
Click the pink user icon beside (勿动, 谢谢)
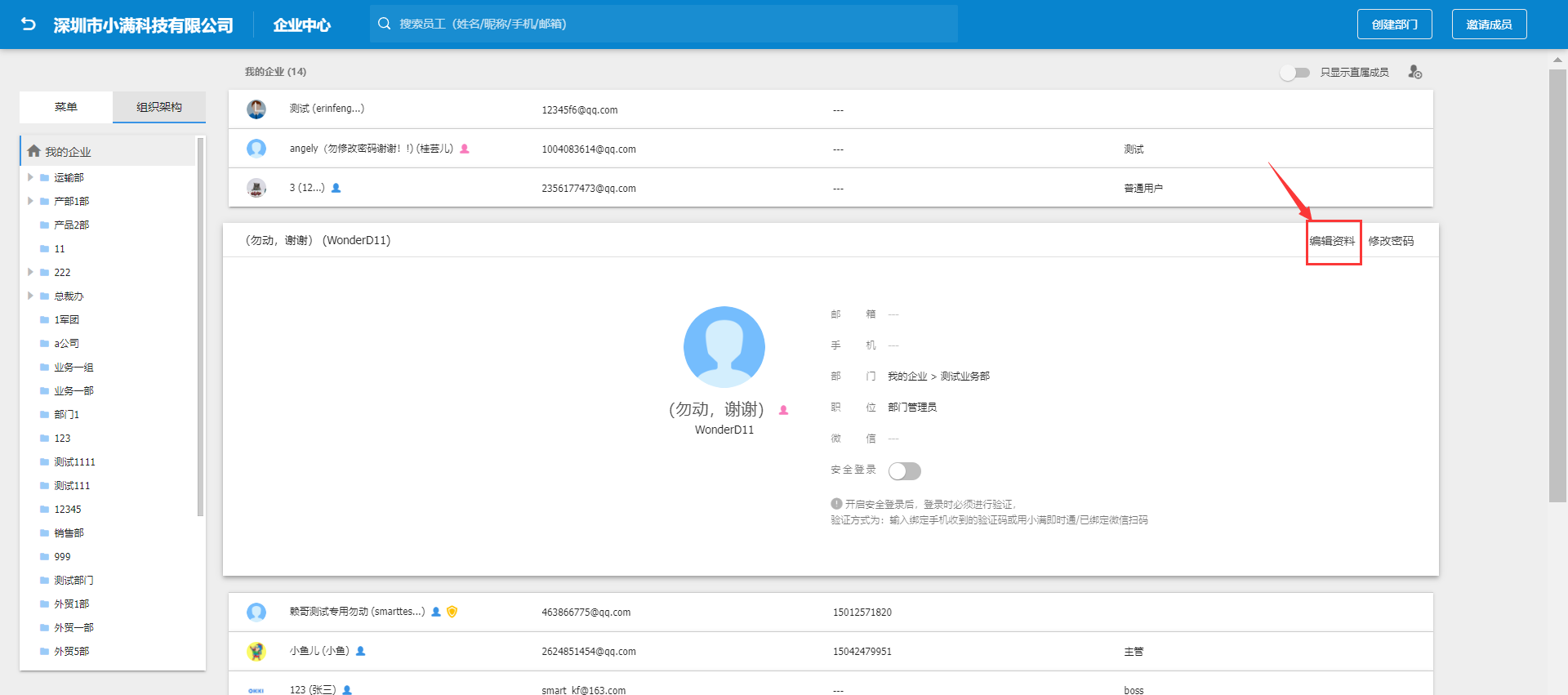click(783, 410)
